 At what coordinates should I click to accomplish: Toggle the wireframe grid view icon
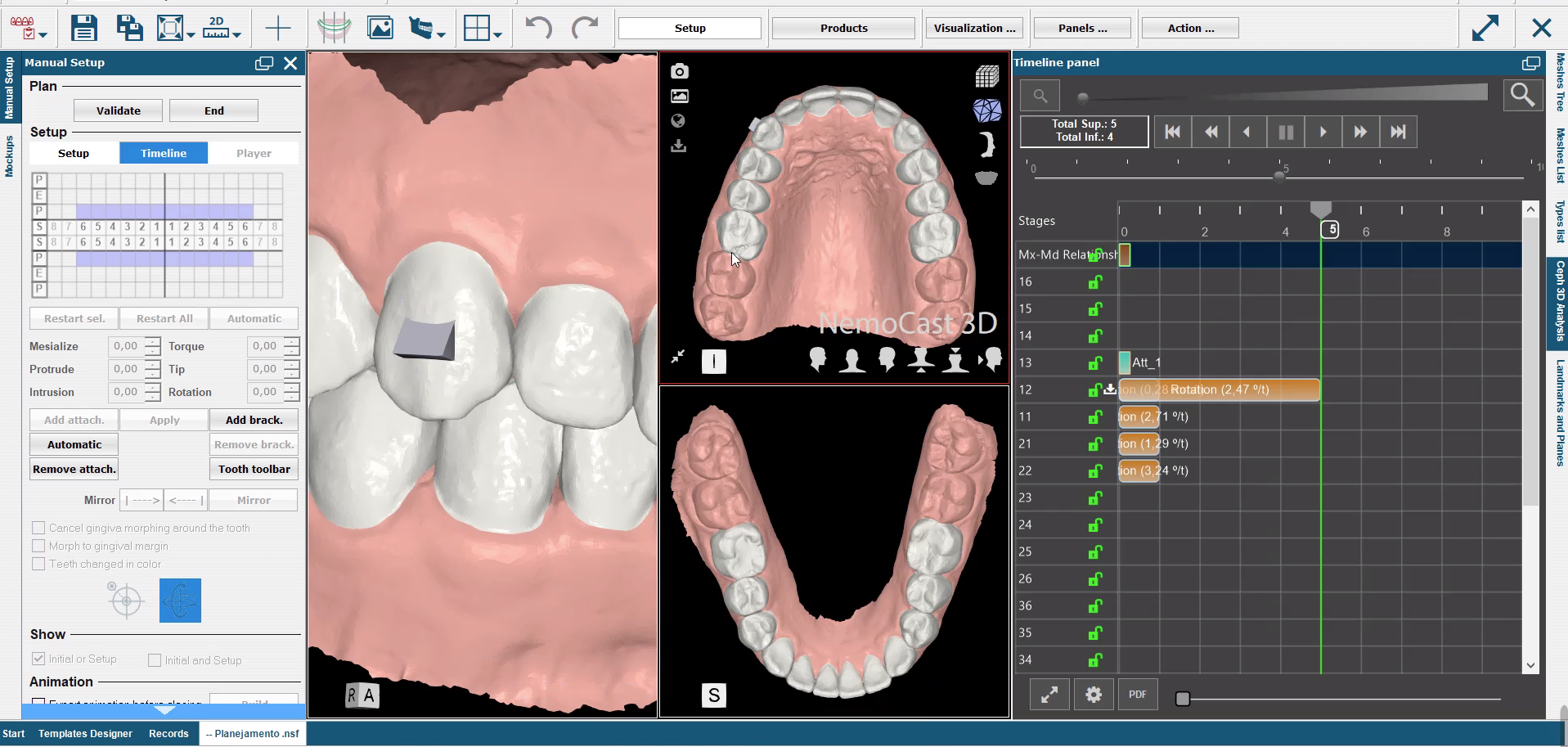pos(986,76)
